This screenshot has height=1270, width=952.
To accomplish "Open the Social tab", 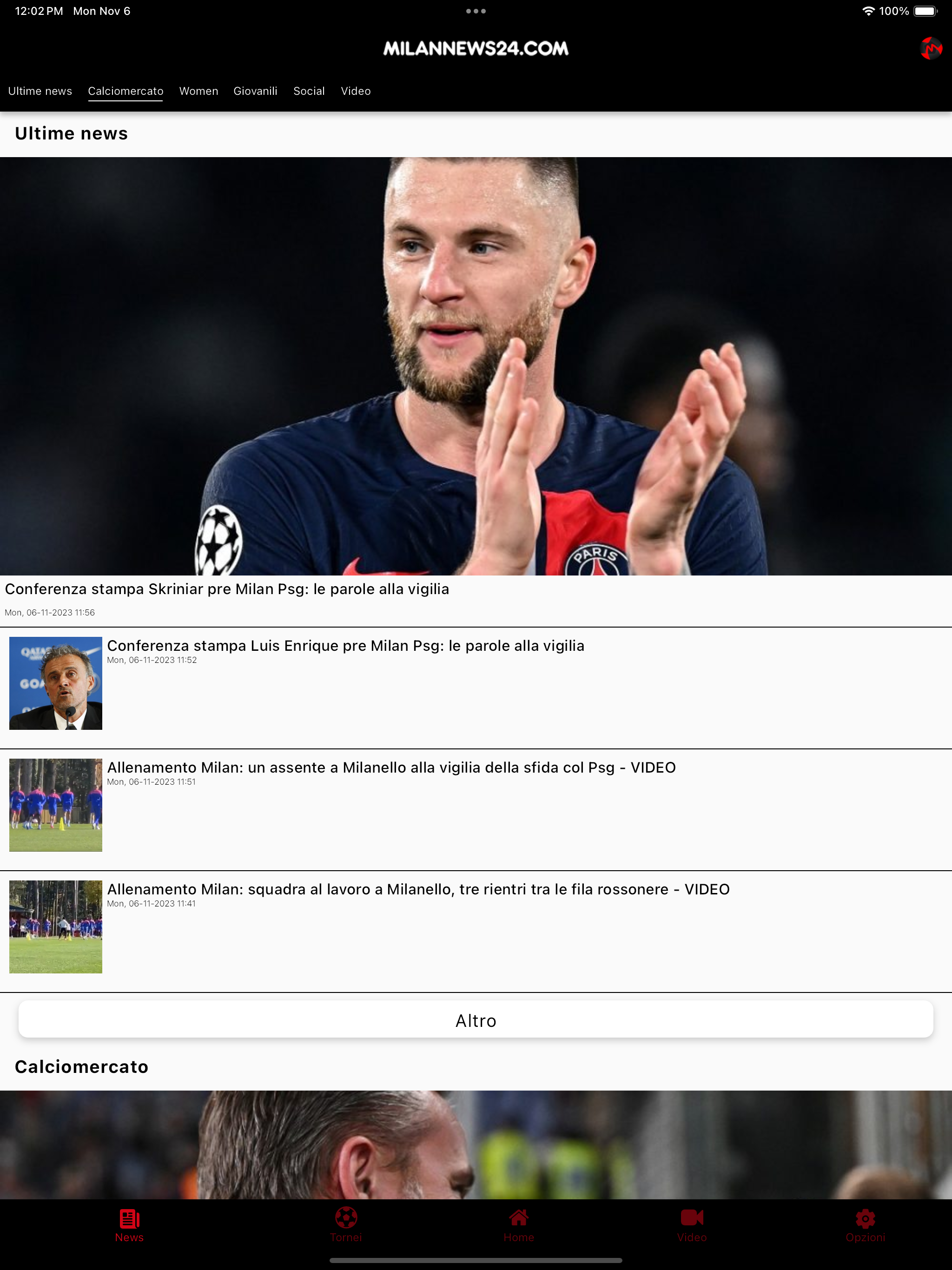I will coord(309,91).
